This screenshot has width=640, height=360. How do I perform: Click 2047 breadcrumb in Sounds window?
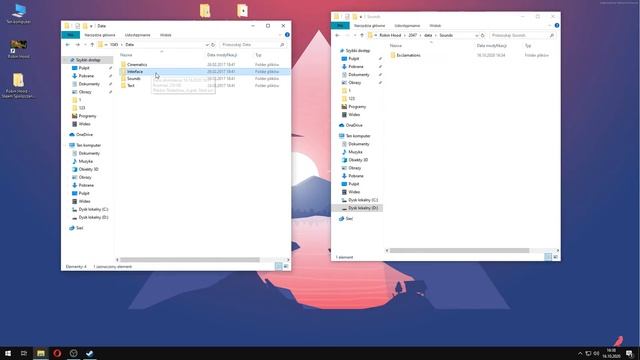coord(413,36)
